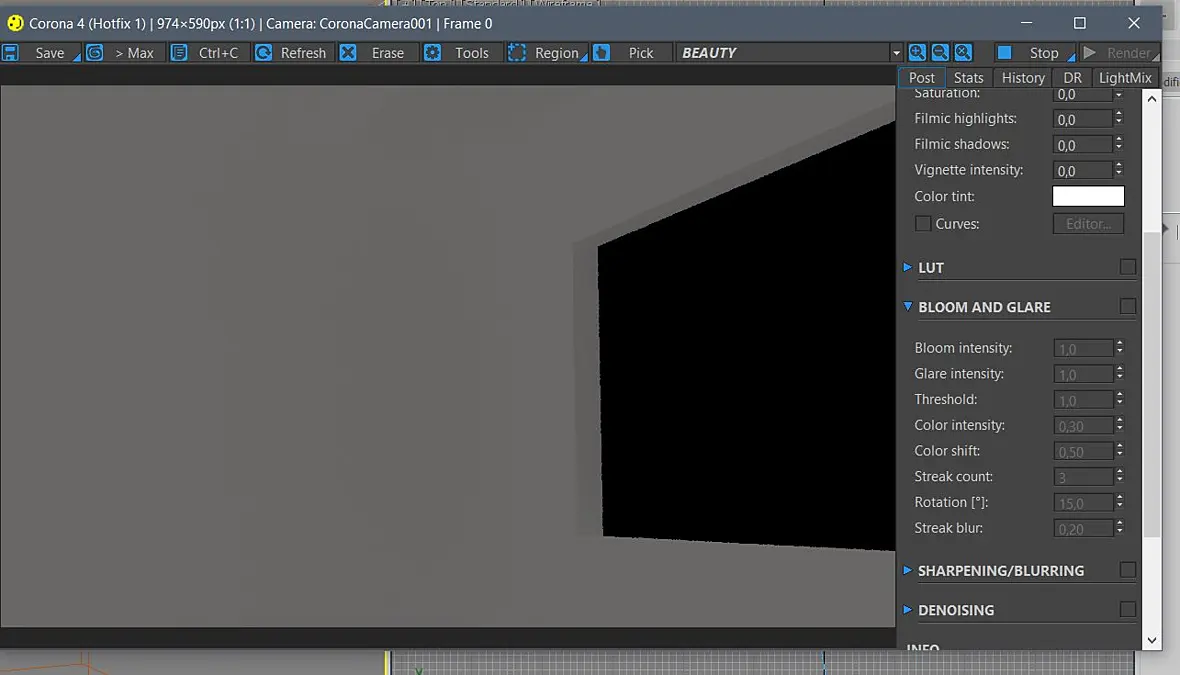Open the Color tint white swatch
Image resolution: width=1180 pixels, height=675 pixels.
tap(1088, 196)
